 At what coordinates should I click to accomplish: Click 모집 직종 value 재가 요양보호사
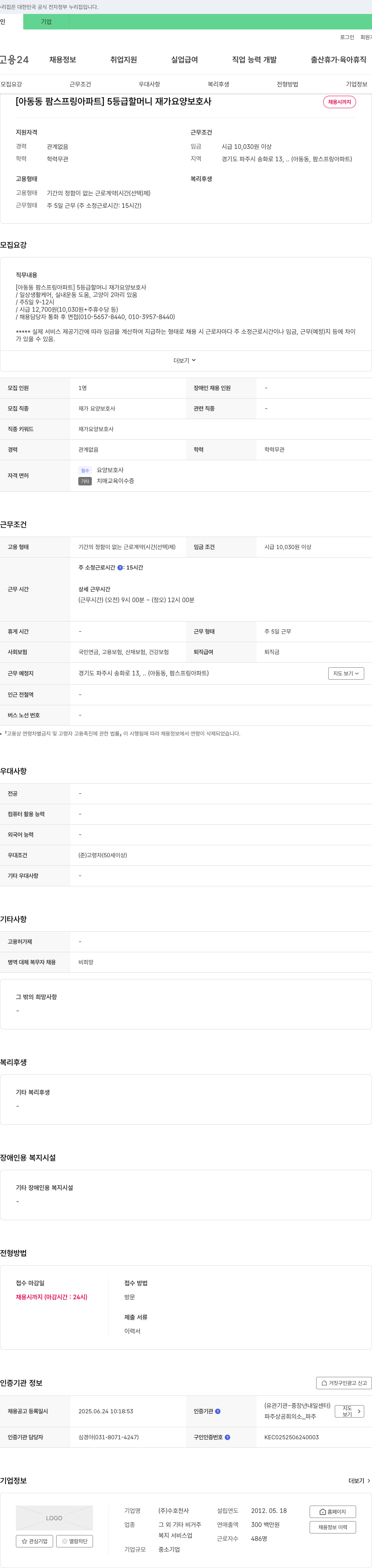click(x=96, y=408)
